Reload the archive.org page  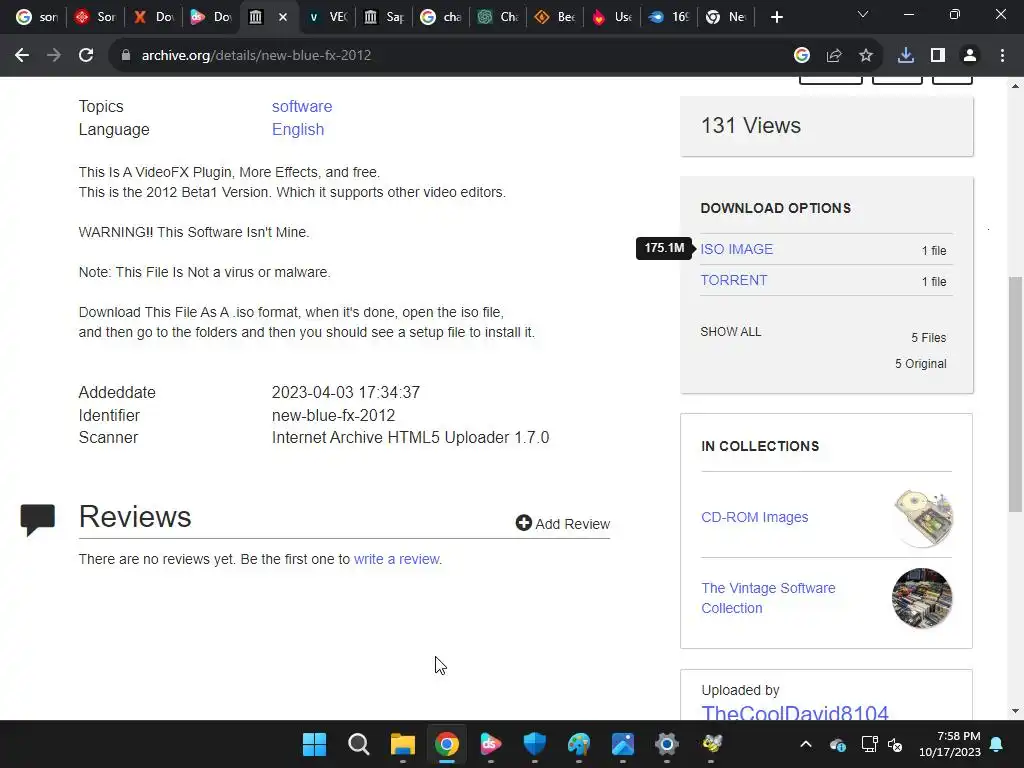[86, 56]
